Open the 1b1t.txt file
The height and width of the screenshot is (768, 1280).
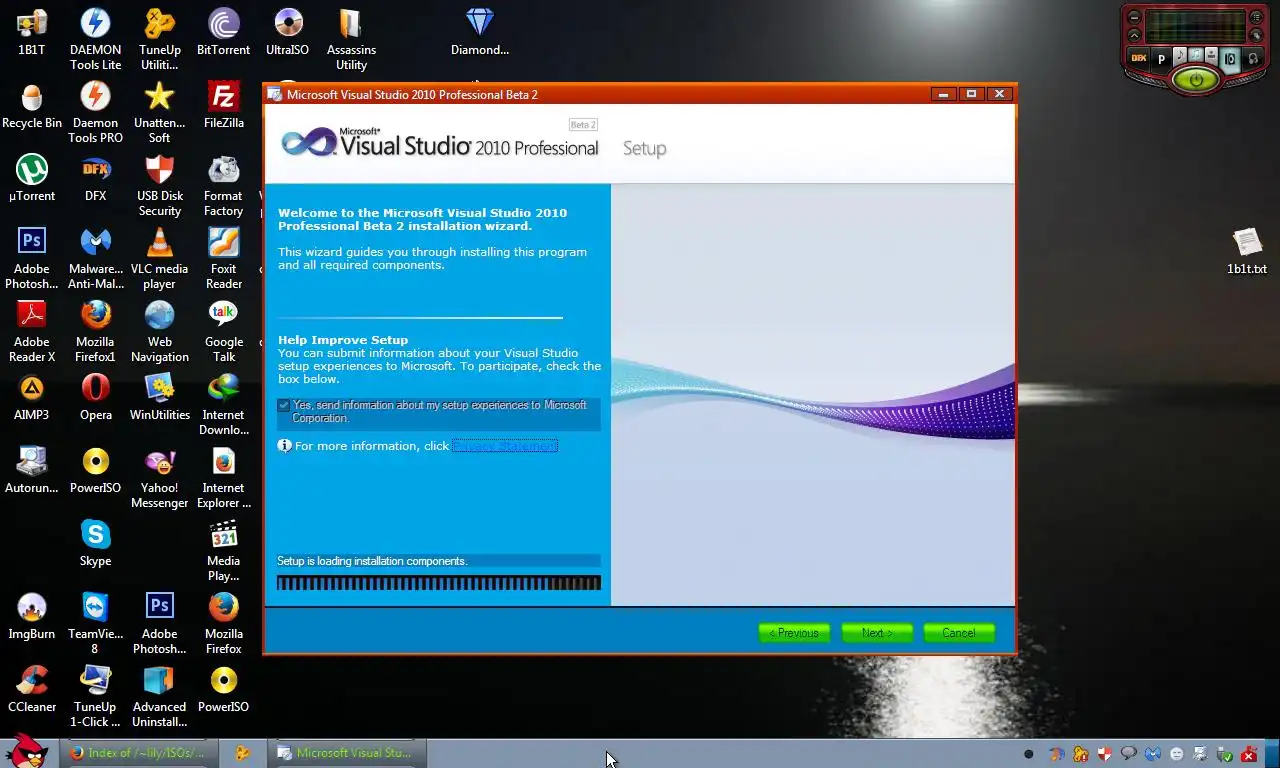1247,251
